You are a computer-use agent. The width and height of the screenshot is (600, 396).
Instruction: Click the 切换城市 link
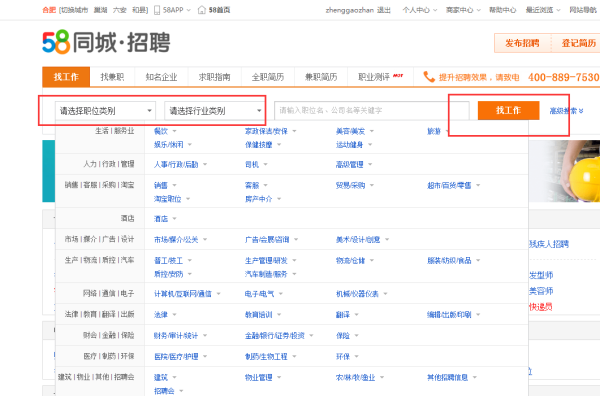(x=74, y=10)
